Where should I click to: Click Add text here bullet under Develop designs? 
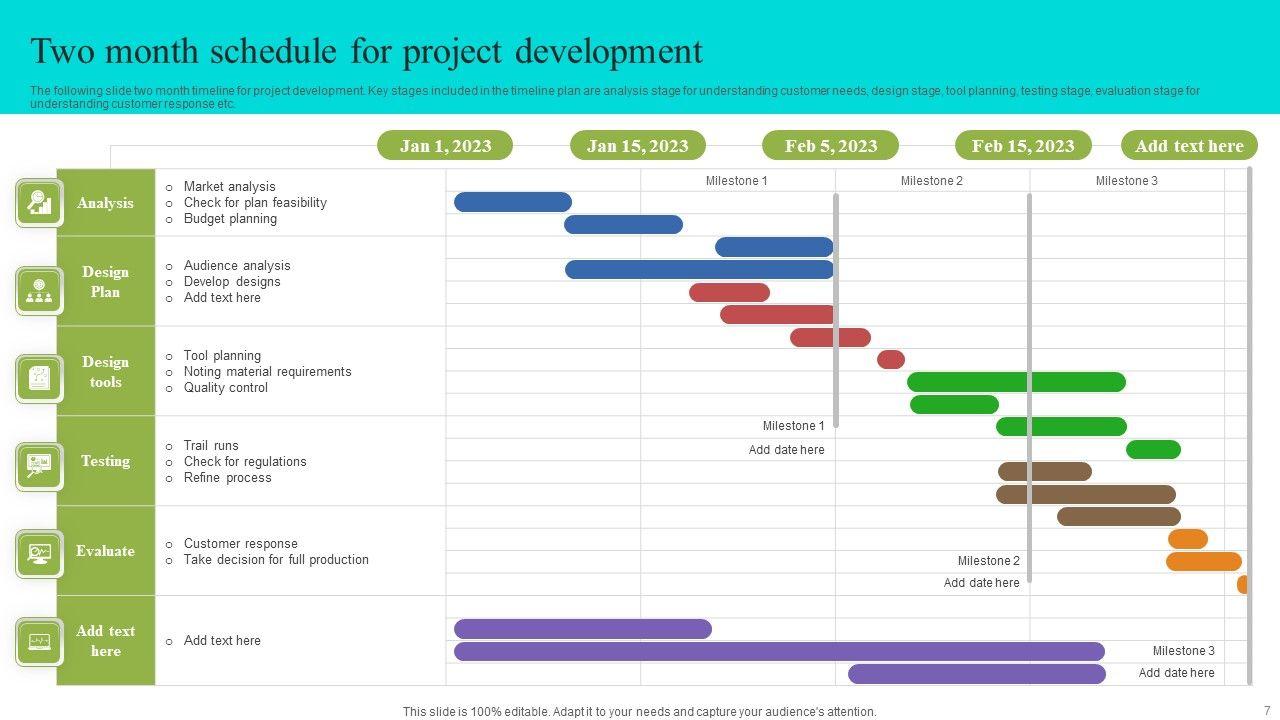tap(222, 298)
